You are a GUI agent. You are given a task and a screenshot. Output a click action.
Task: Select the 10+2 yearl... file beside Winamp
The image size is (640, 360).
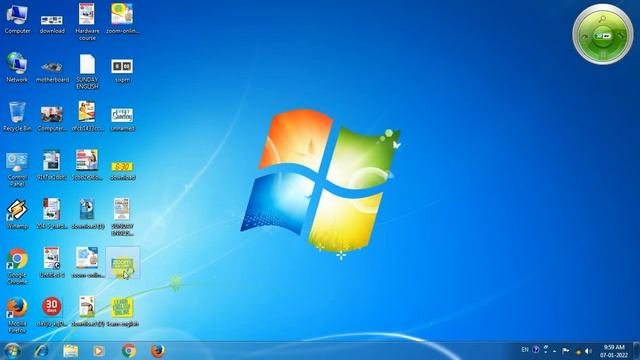52,214
